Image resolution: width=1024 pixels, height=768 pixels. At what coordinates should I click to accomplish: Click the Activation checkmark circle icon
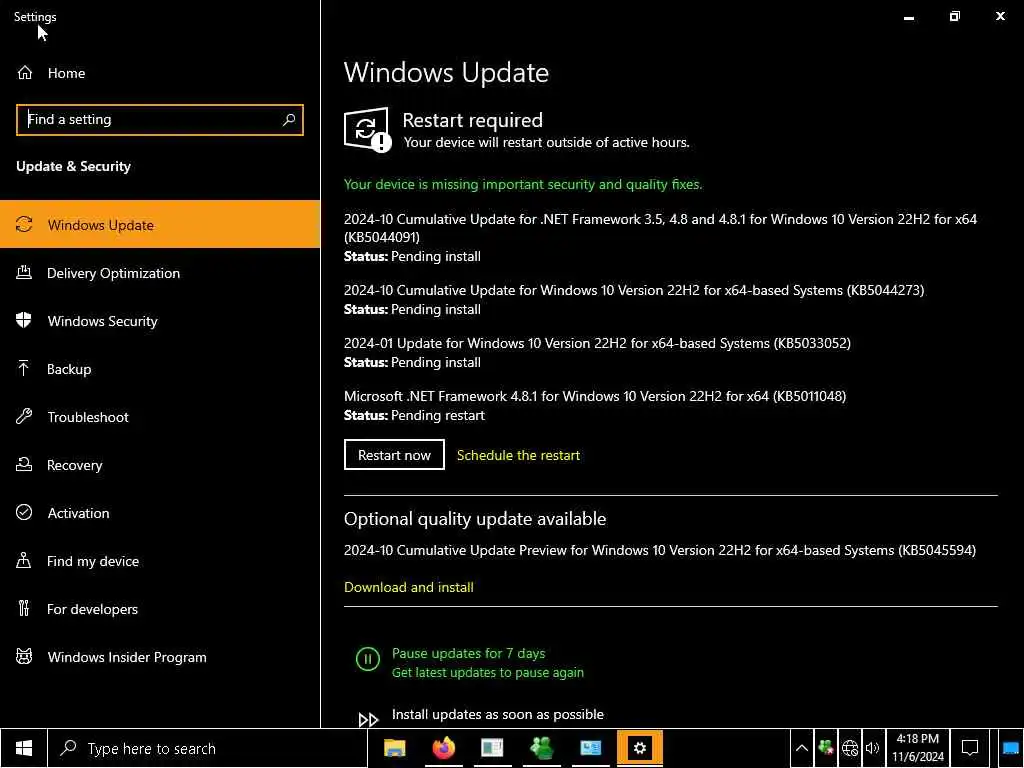[24, 513]
